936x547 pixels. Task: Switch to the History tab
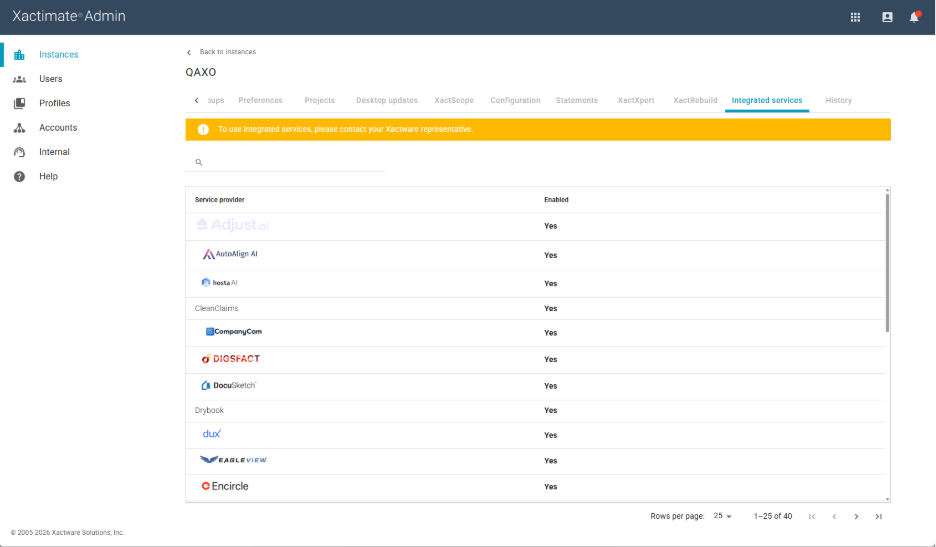click(x=838, y=100)
